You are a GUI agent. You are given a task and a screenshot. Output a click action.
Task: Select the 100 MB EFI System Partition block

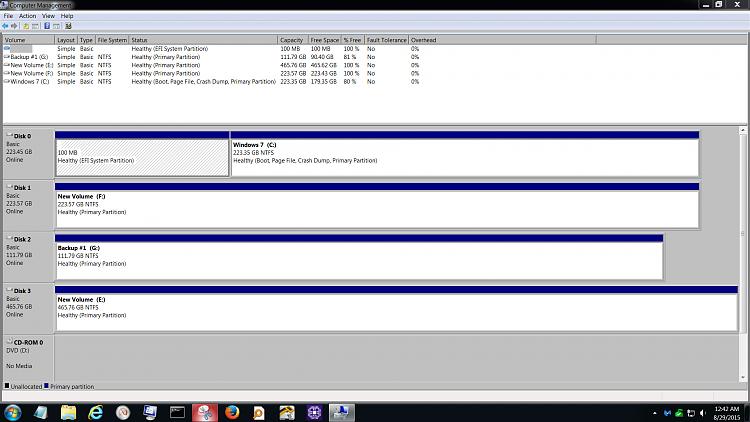142,154
